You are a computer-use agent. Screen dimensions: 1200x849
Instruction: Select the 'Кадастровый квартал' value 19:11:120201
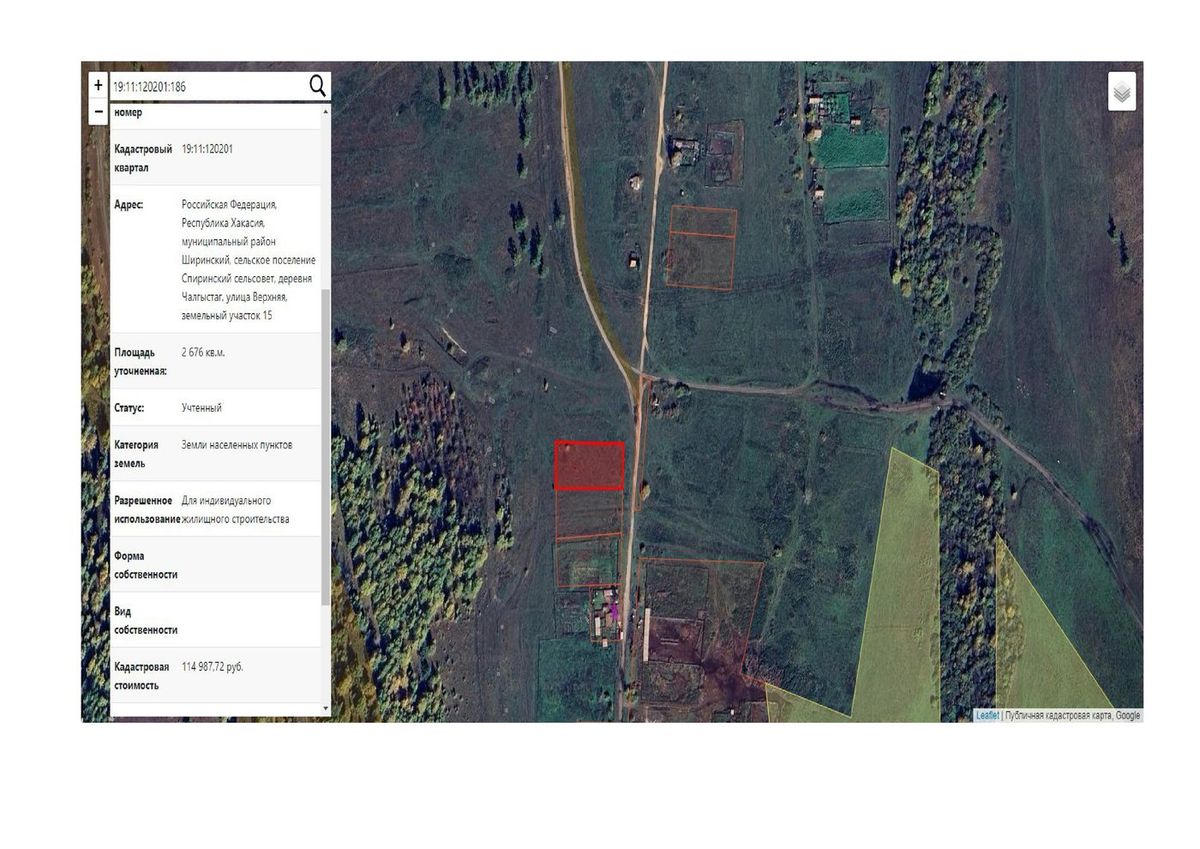tap(208, 149)
